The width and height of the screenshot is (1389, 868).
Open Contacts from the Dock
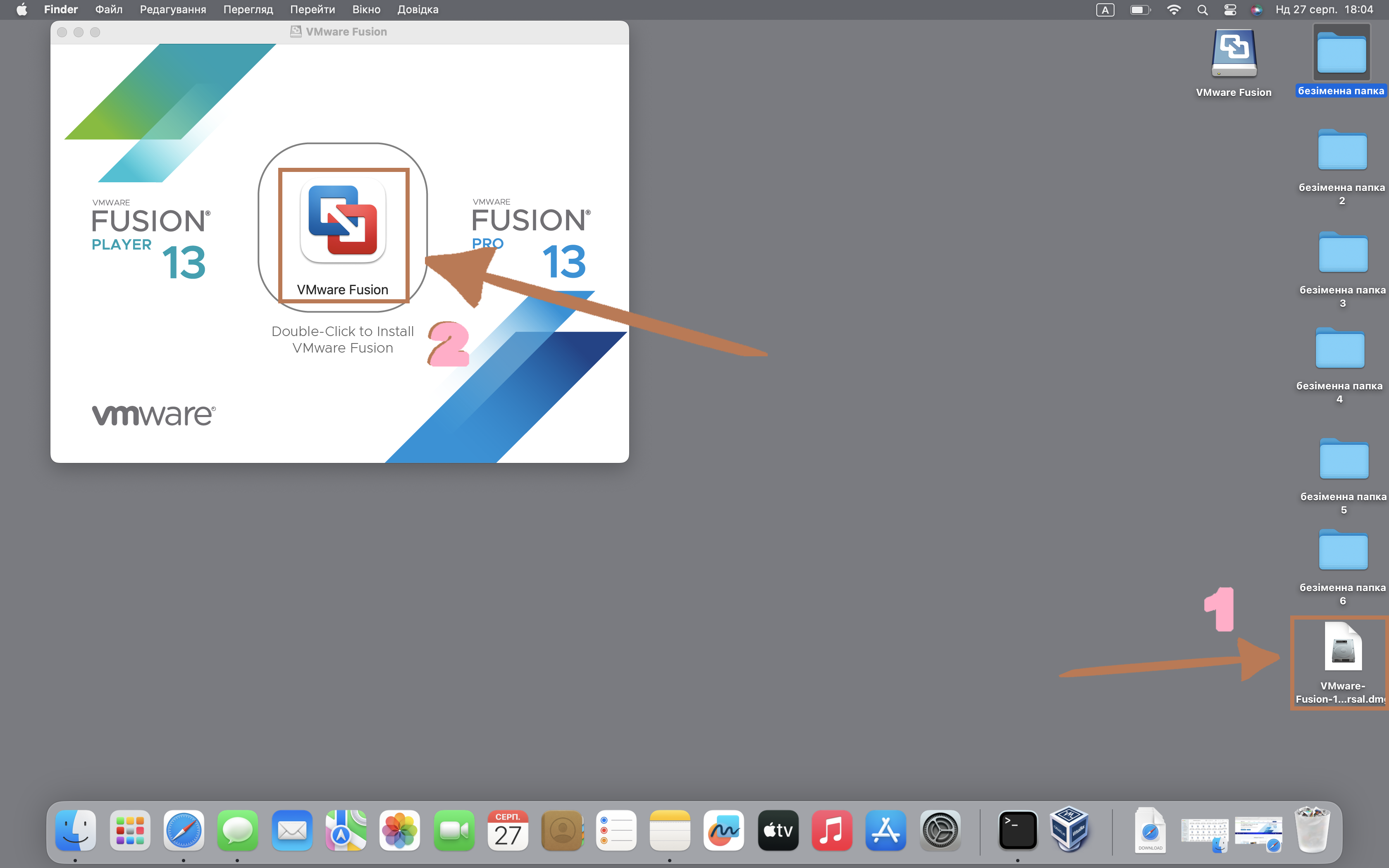[562, 830]
